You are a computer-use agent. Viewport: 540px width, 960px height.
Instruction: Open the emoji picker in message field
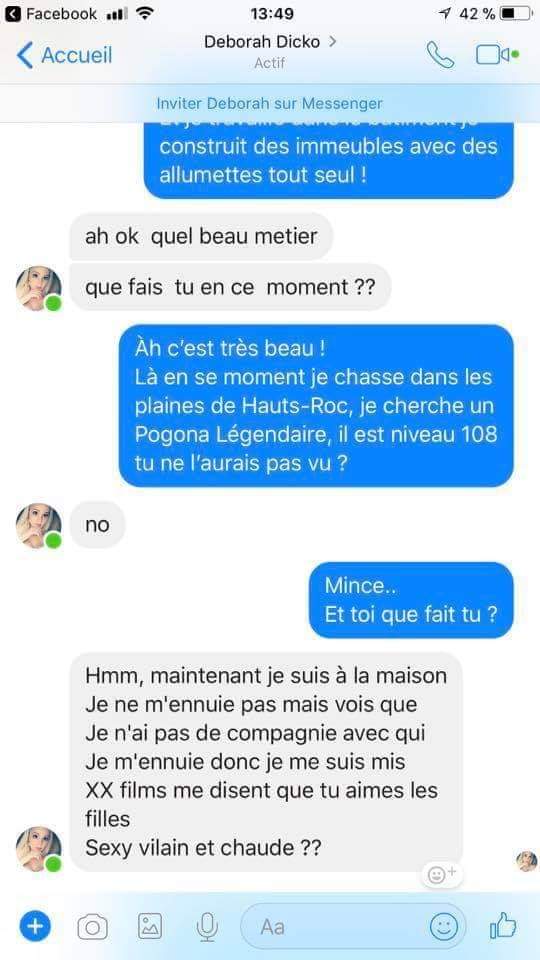tap(443, 926)
